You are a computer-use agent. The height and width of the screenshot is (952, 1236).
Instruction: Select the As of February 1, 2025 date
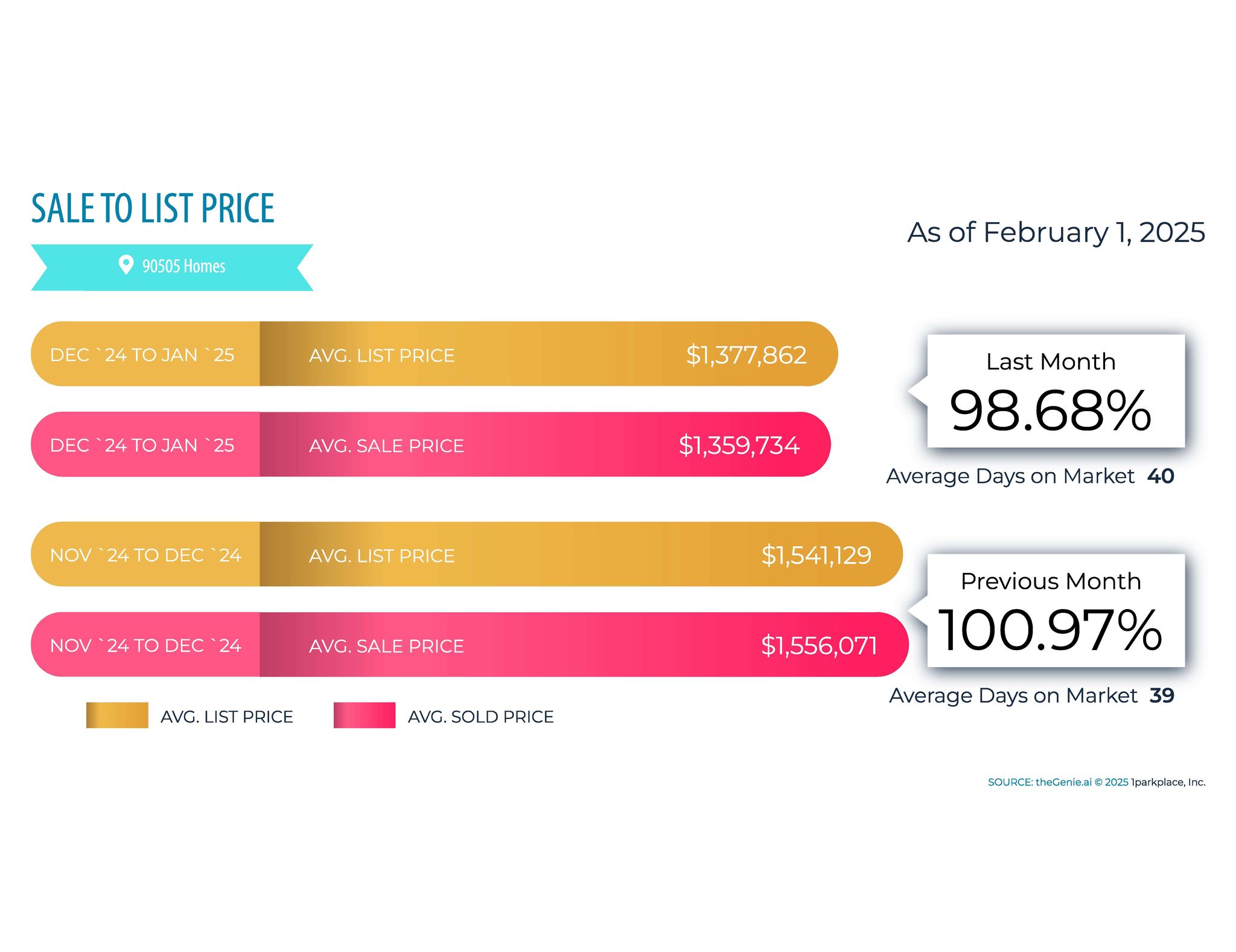1056,232
